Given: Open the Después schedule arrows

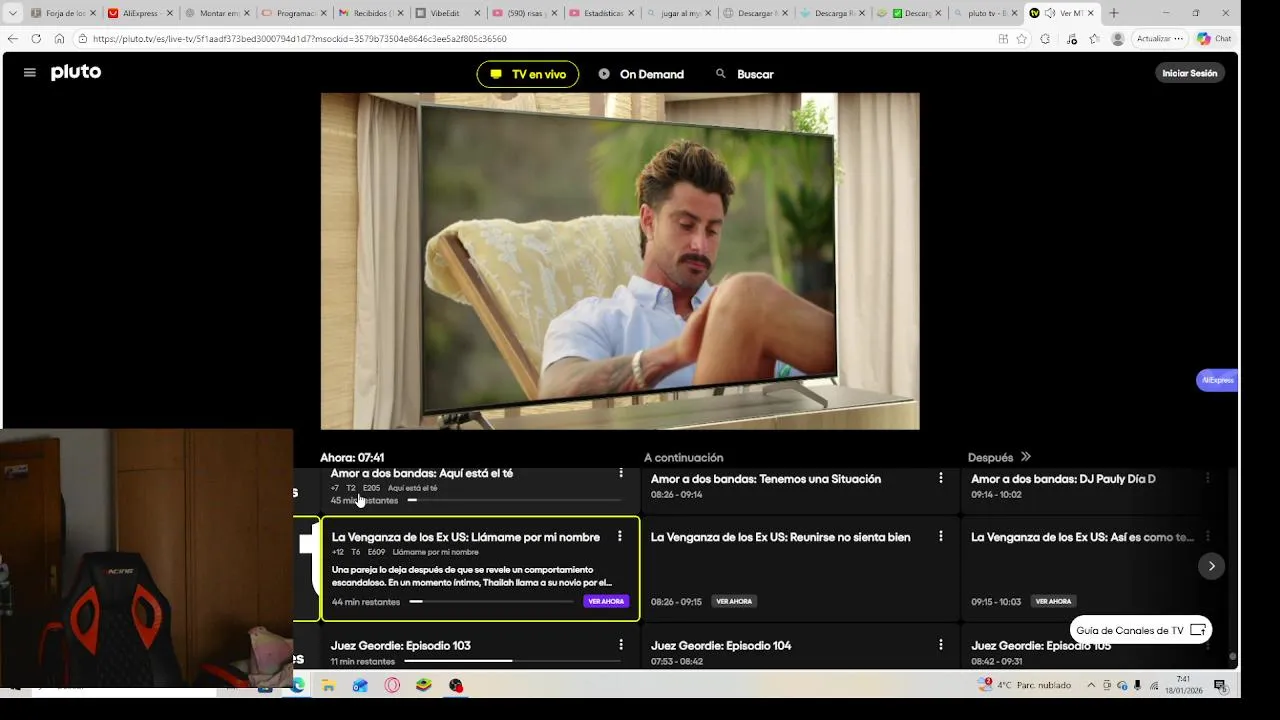Looking at the screenshot, I should point(1025,457).
